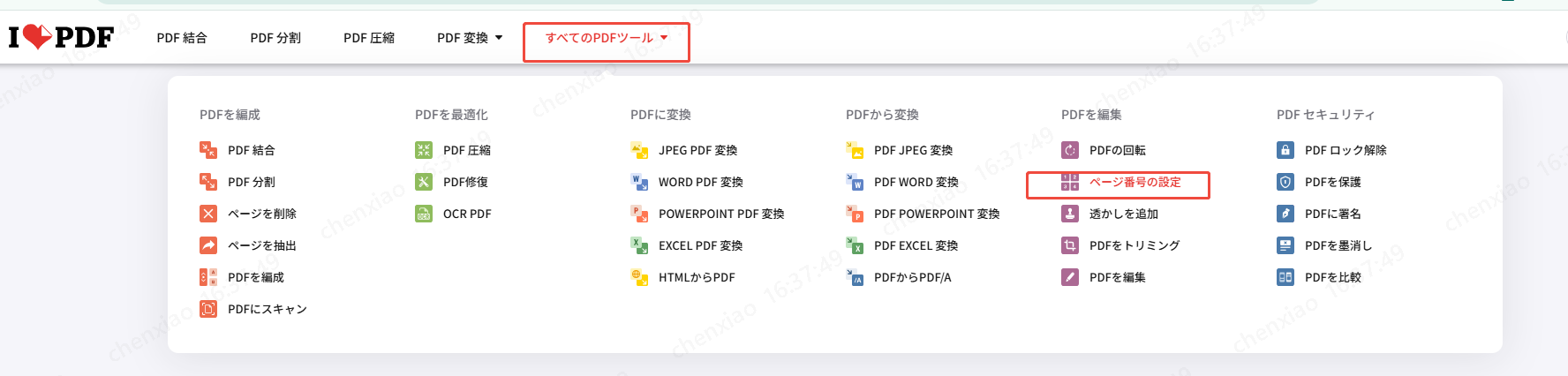Viewport: 1568px width, 376px height.
Task: Click the ページ番号の設定 icon
Action: pyautogui.click(x=1070, y=182)
